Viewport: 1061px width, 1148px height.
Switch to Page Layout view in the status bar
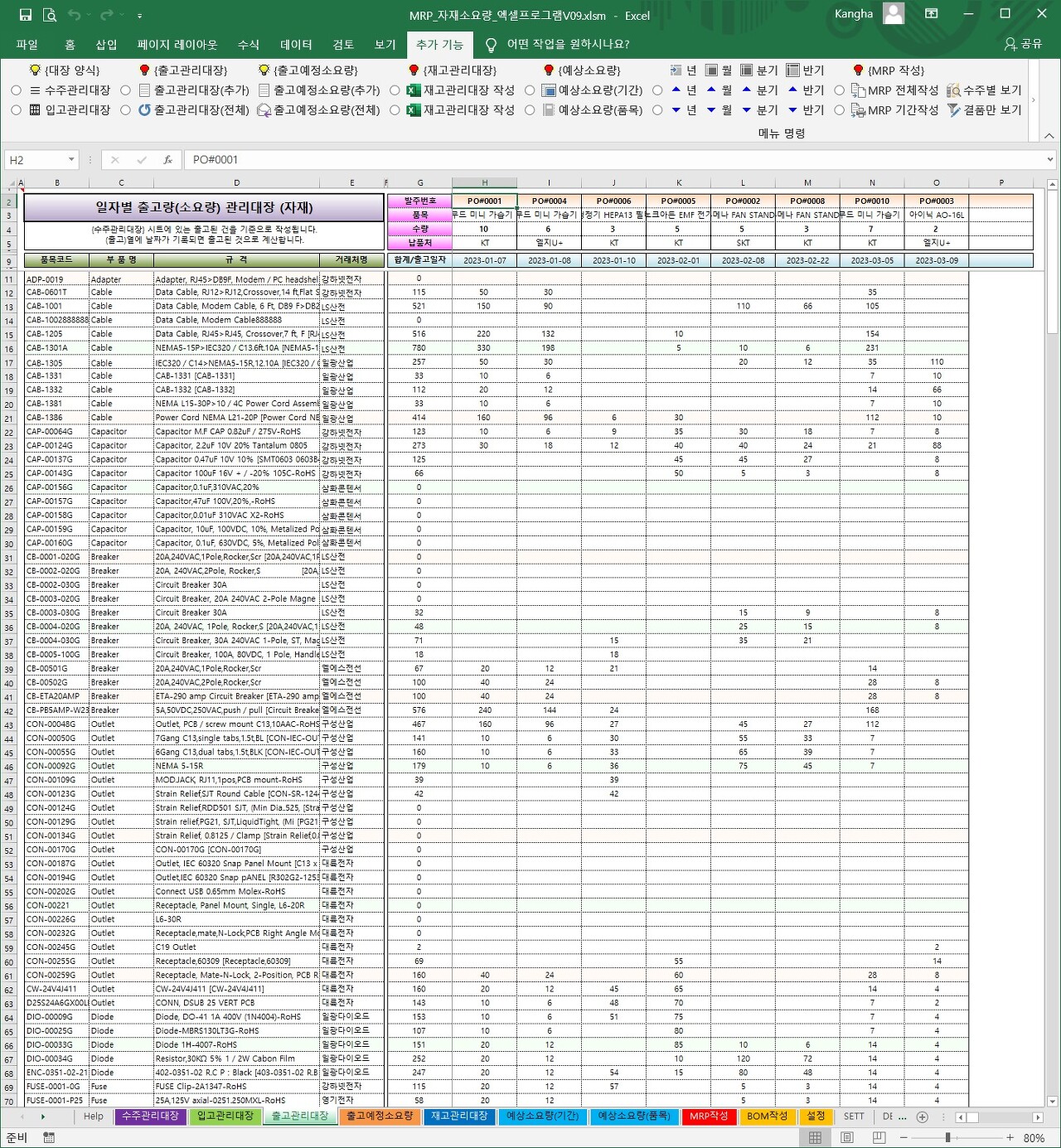click(x=845, y=1138)
